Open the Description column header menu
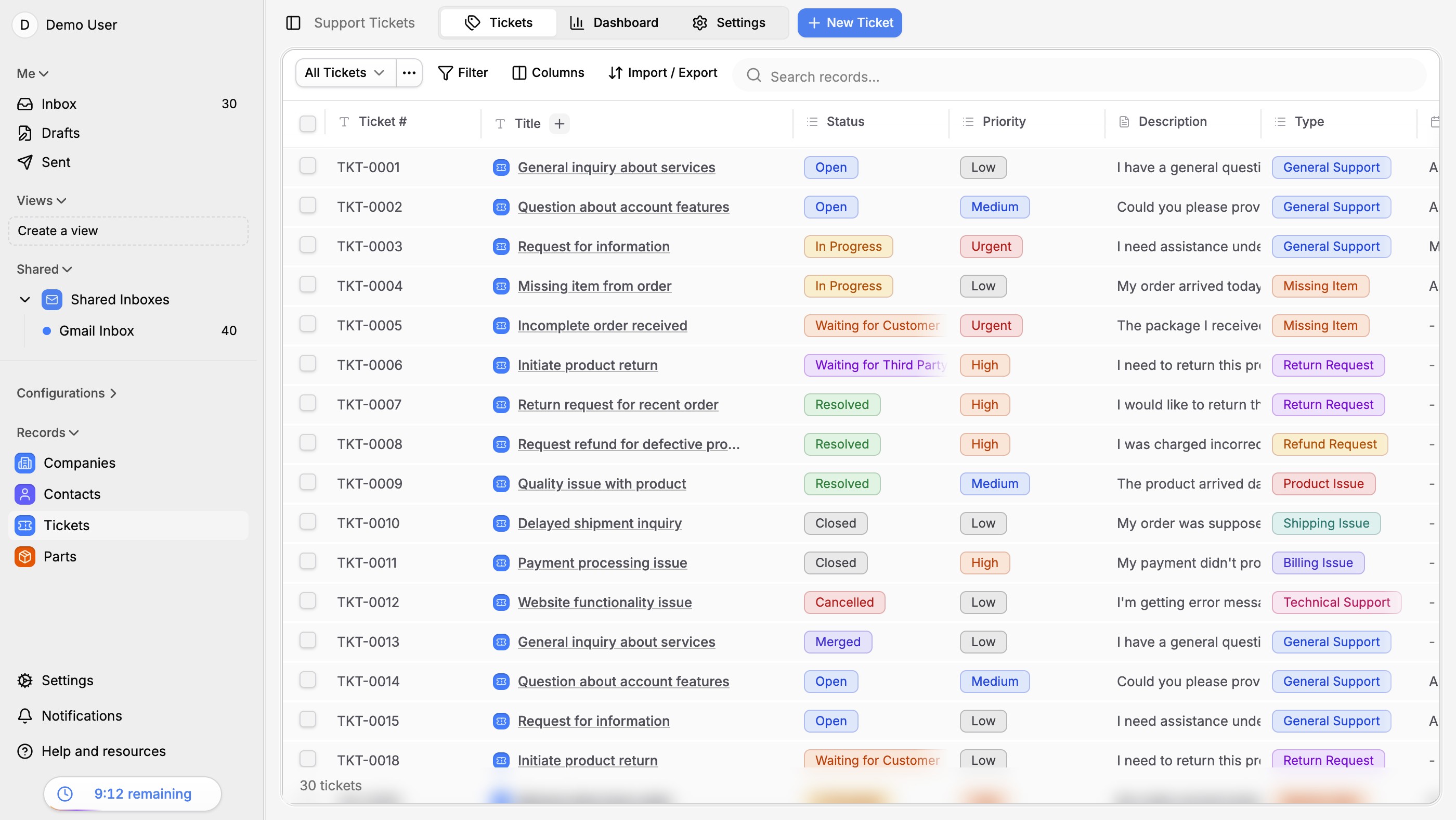This screenshot has height=820, width=1456. pyautogui.click(x=1182, y=122)
